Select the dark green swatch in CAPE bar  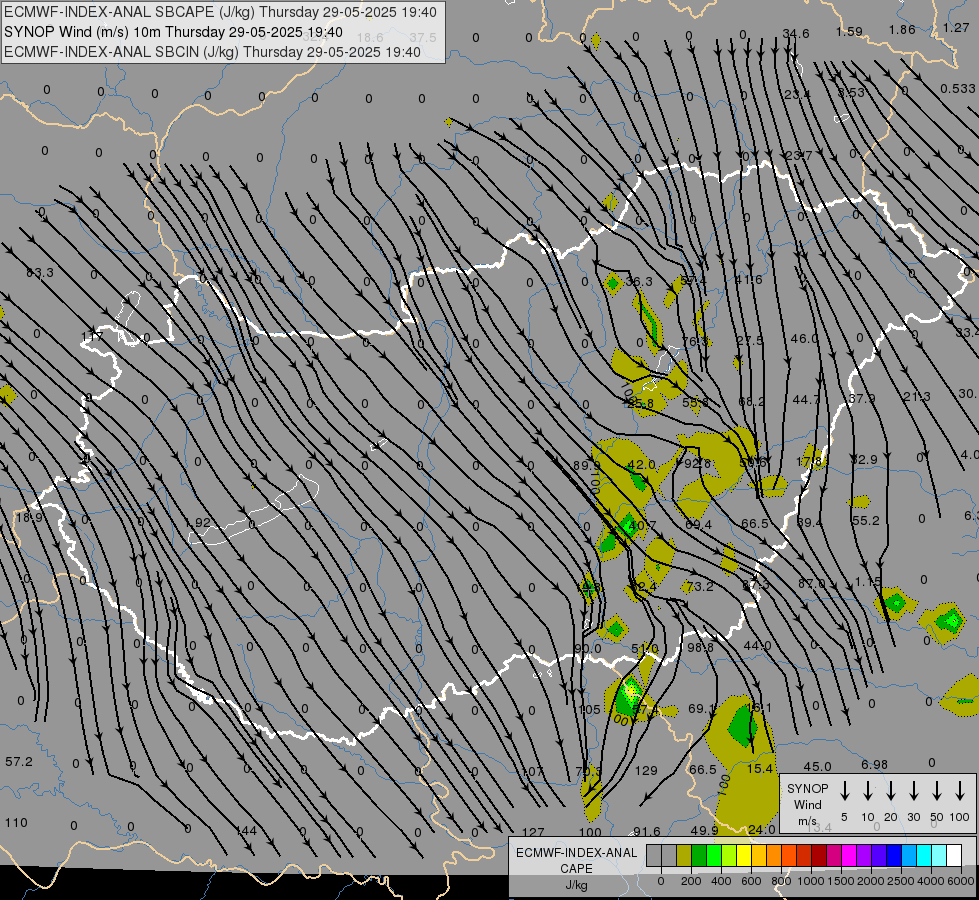point(699,856)
